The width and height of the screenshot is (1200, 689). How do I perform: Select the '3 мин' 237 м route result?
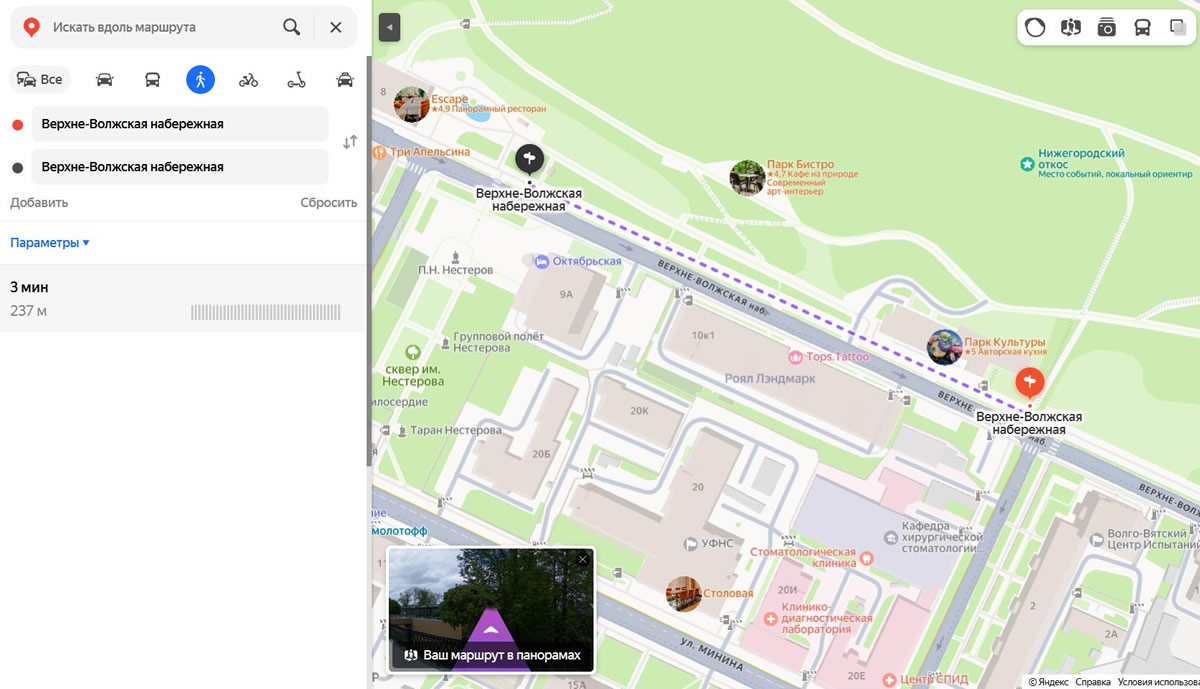183,299
